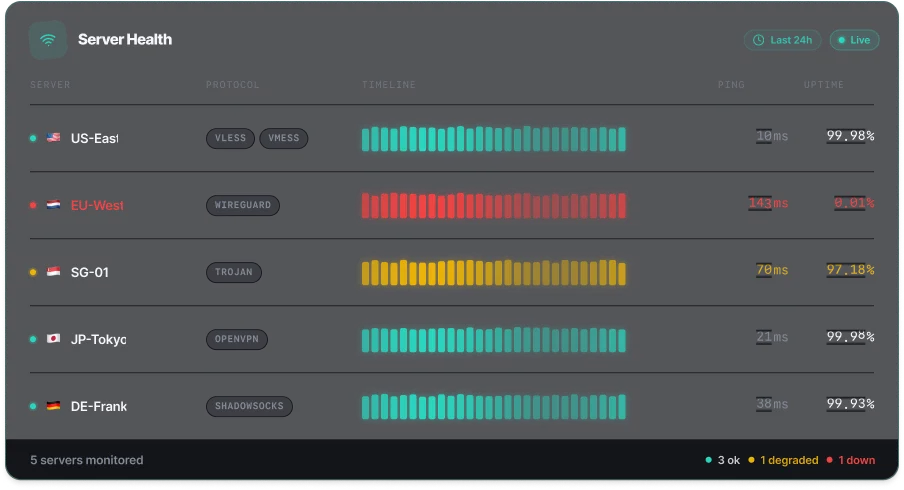Click the German flag for DE-Frank
The image size is (904, 490).
click(54, 406)
